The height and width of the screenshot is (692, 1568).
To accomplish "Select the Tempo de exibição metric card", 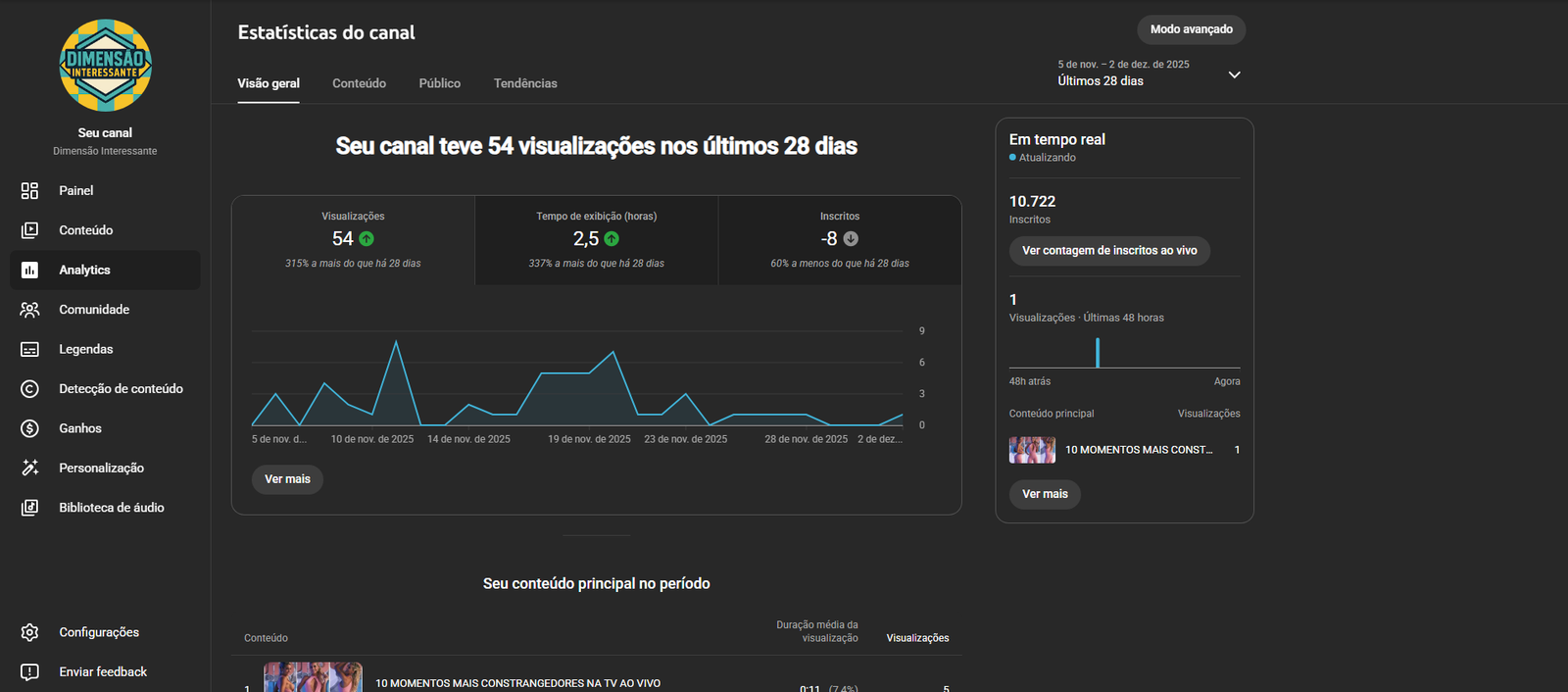I will tap(596, 240).
